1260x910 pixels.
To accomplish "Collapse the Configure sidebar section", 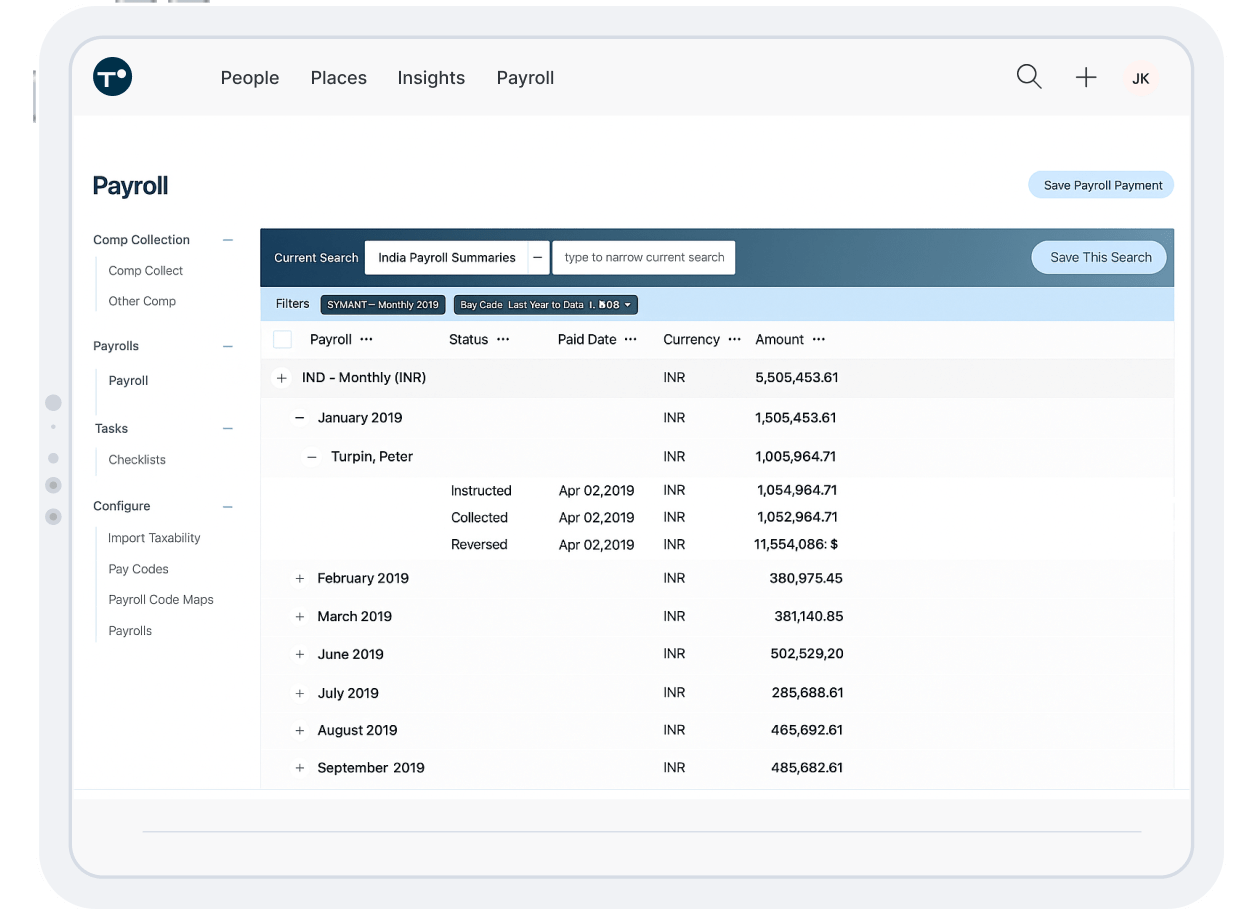I will [x=228, y=507].
